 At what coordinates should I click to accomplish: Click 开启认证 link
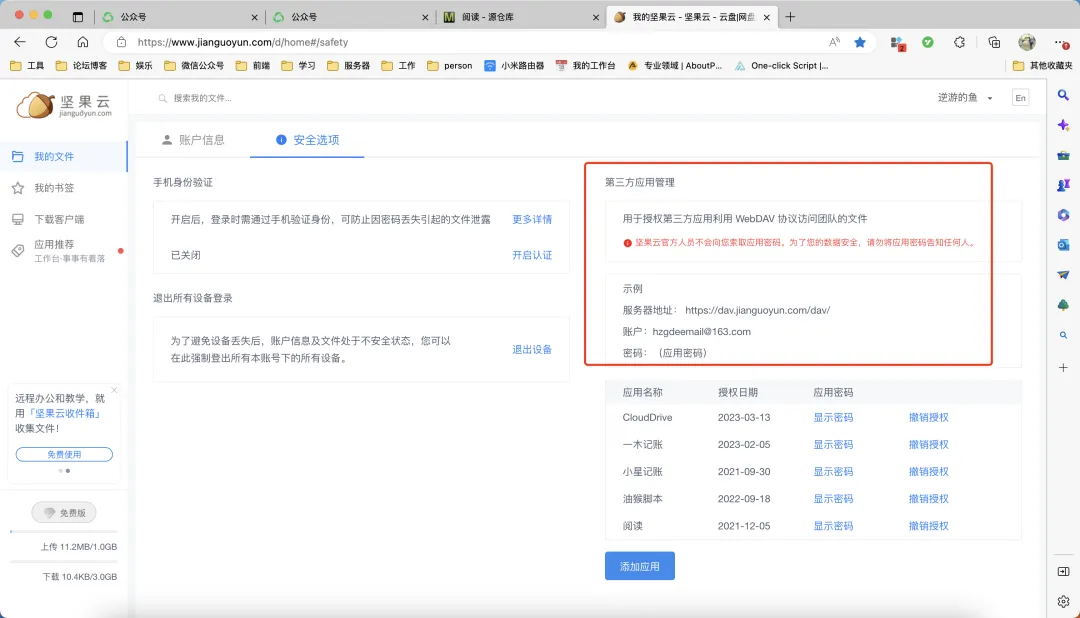pyautogui.click(x=532, y=255)
